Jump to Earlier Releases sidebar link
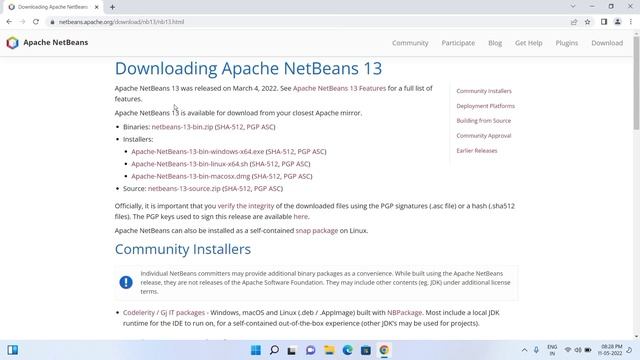Image resolution: width=640 pixels, height=360 pixels. (477, 151)
